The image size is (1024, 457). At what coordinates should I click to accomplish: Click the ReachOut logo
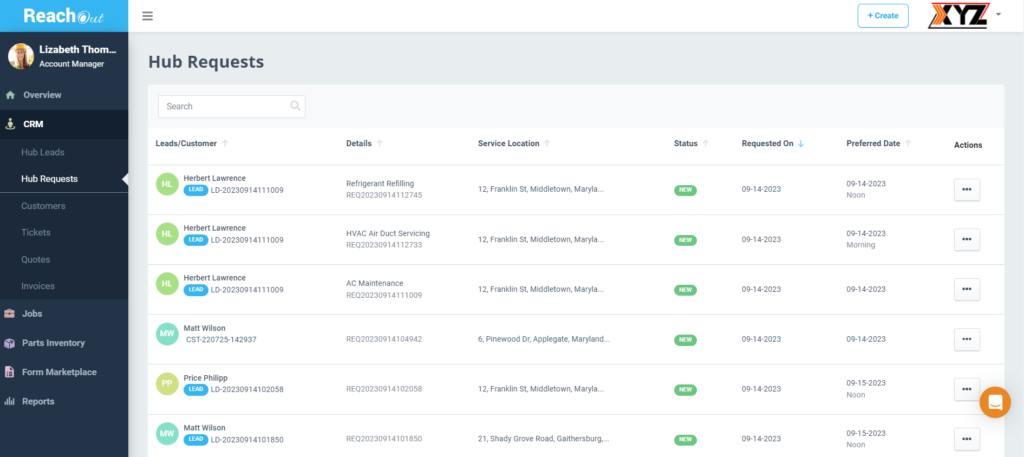(x=64, y=16)
